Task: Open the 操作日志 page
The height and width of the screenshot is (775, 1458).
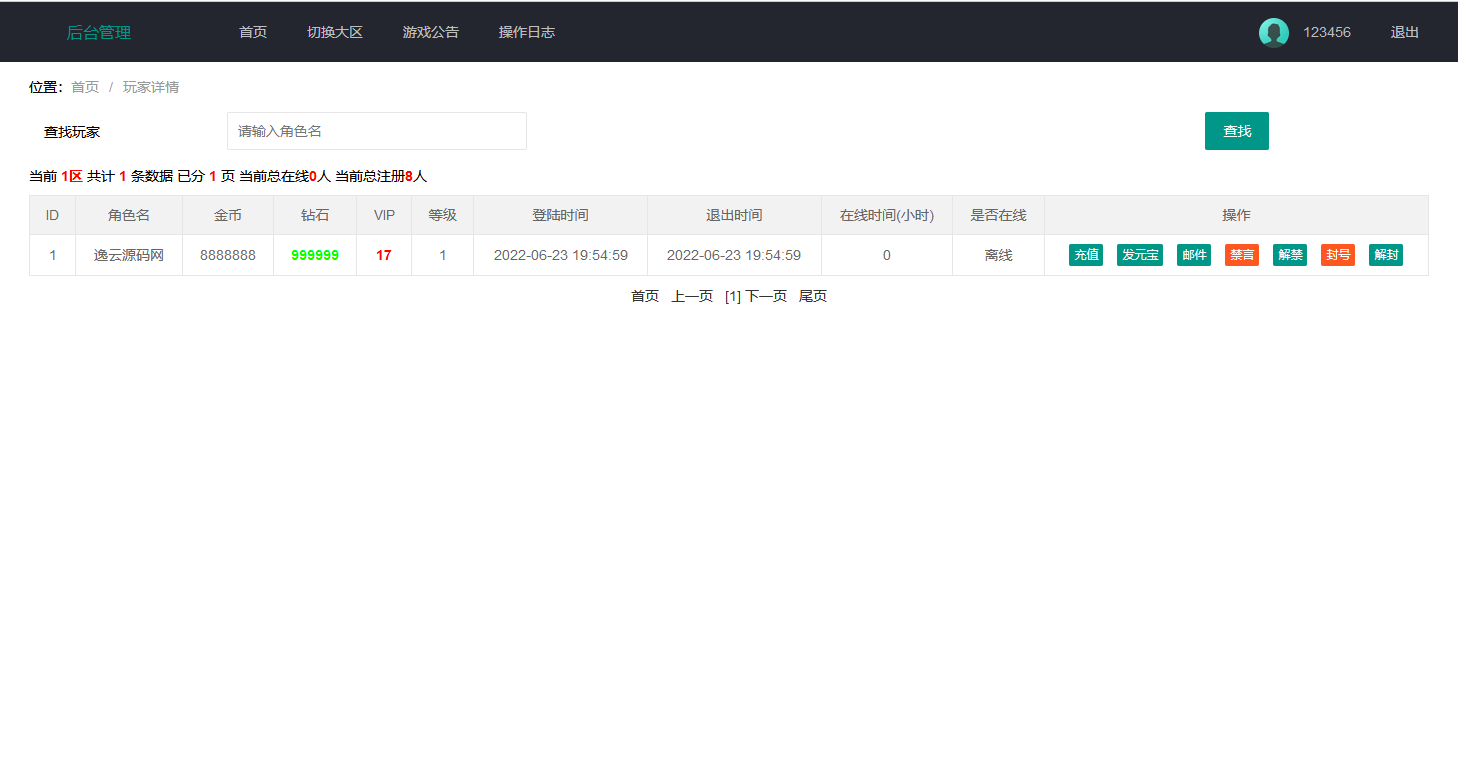Action: click(x=527, y=33)
